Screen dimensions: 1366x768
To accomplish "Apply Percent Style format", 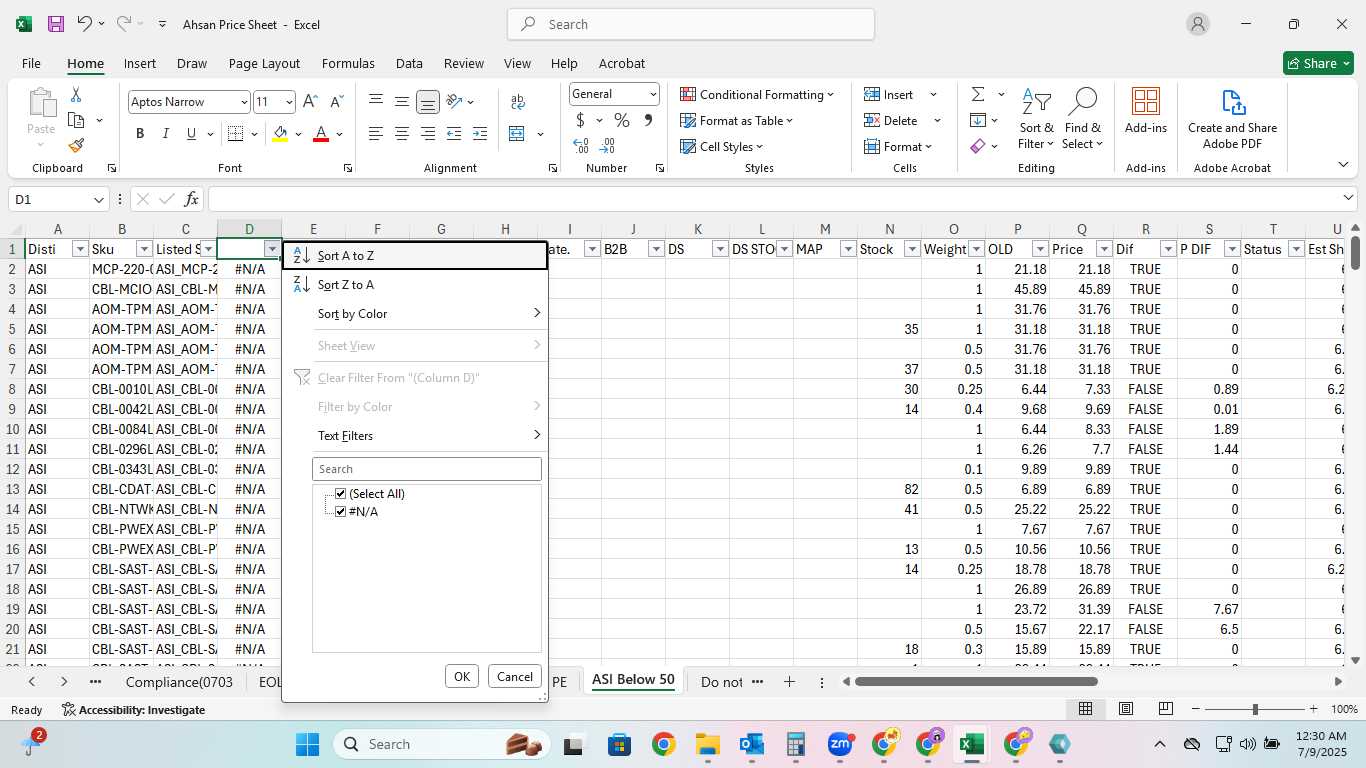I will tap(622, 120).
